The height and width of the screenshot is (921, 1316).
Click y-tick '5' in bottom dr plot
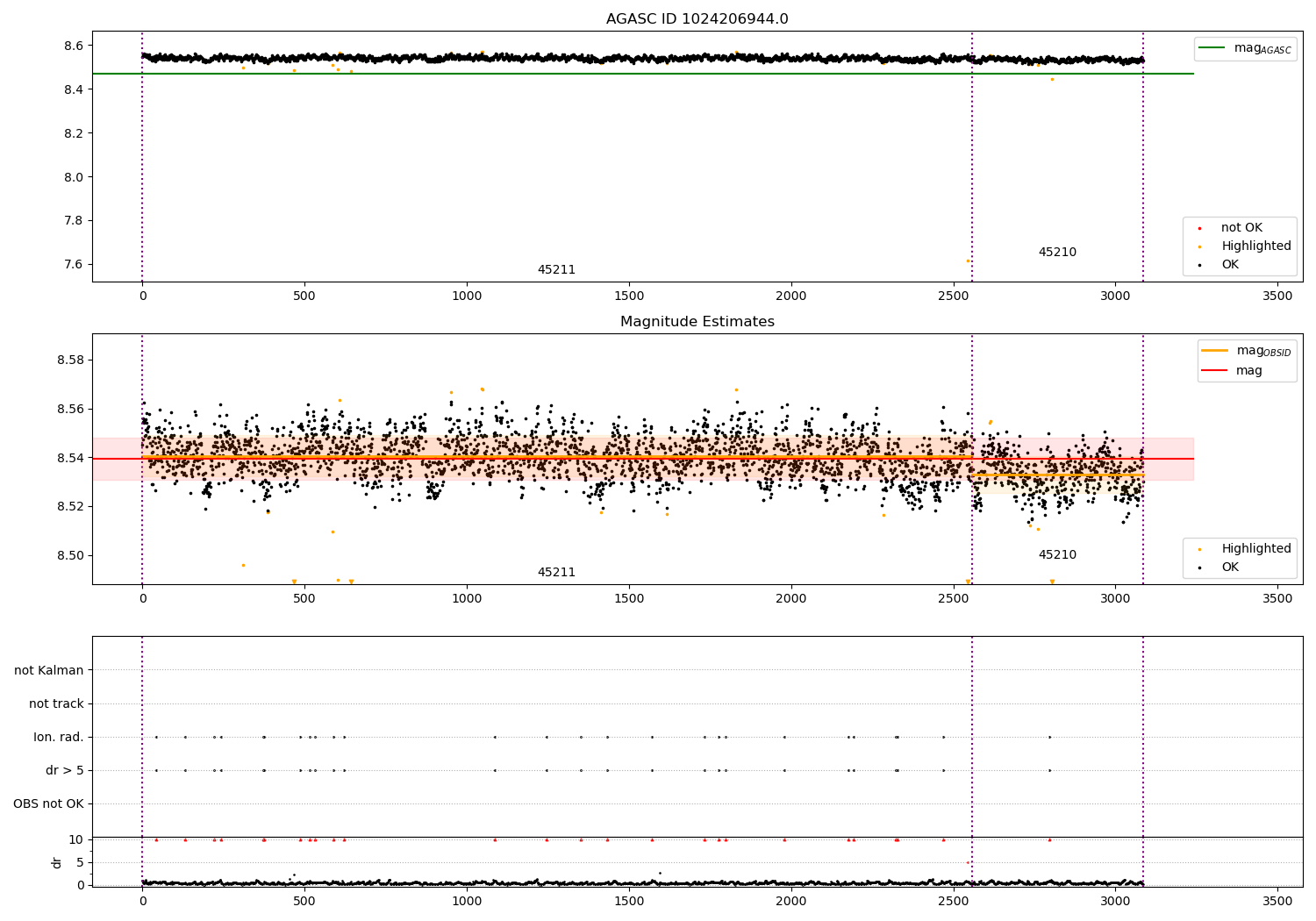pyautogui.click(x=80, y=863)
